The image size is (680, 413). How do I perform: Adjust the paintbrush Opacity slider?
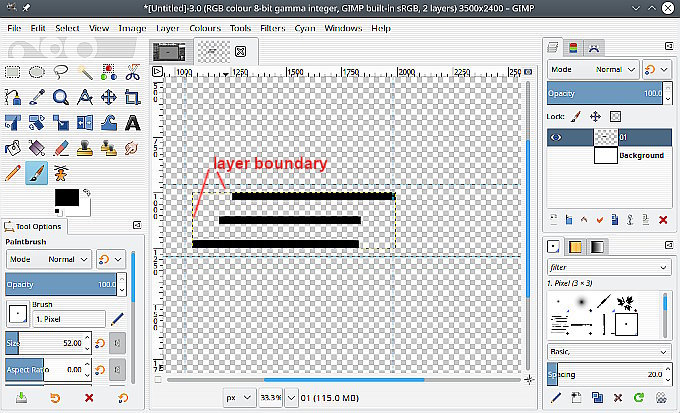tap(61, 285)
